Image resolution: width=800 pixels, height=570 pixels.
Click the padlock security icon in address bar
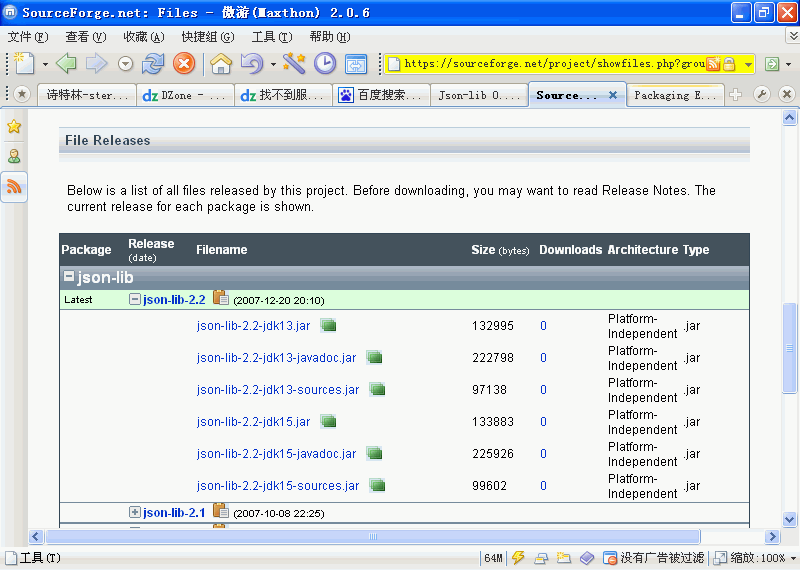point(729,64)
